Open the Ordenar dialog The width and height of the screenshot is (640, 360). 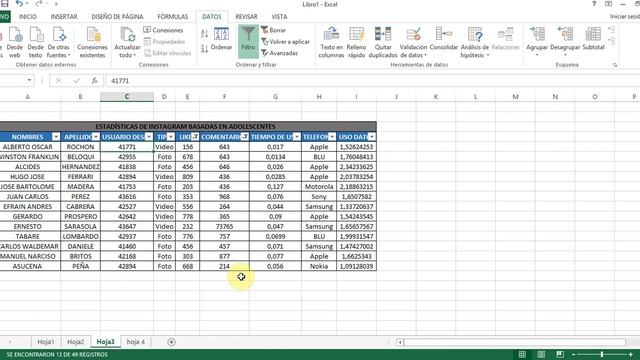(x=222, y=40)
